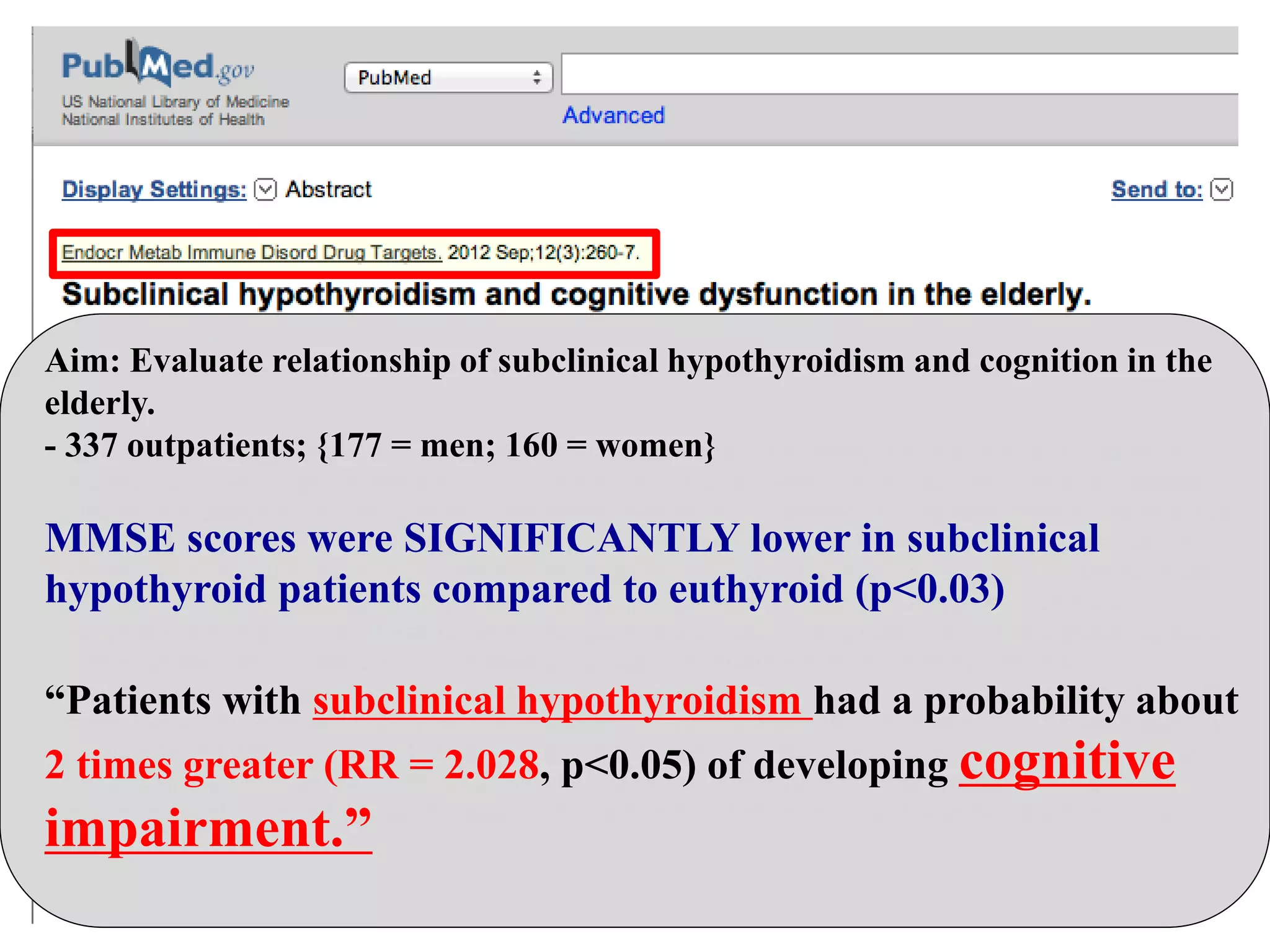Open the Display Settings link
1270x952 pixels.
[x=154, y=190]
